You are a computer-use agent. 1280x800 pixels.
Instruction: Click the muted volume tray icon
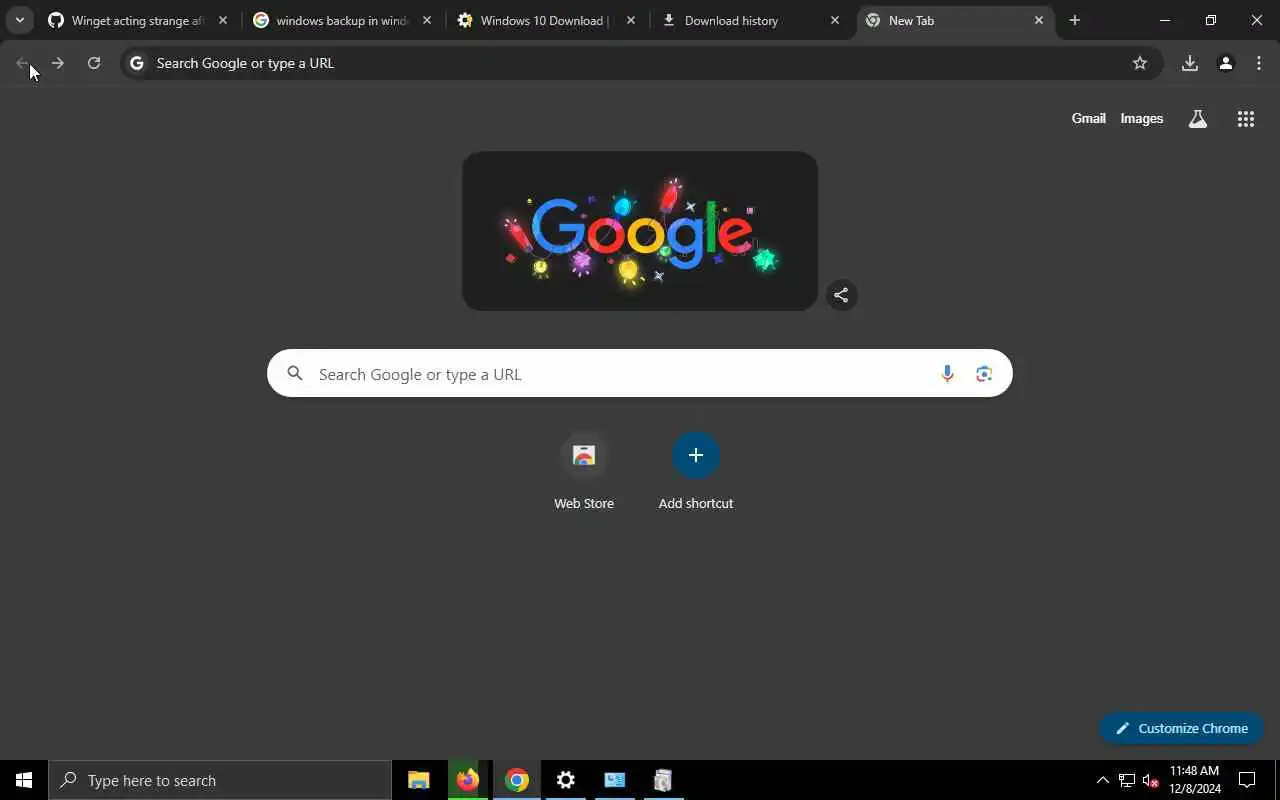click(1151, 780)
